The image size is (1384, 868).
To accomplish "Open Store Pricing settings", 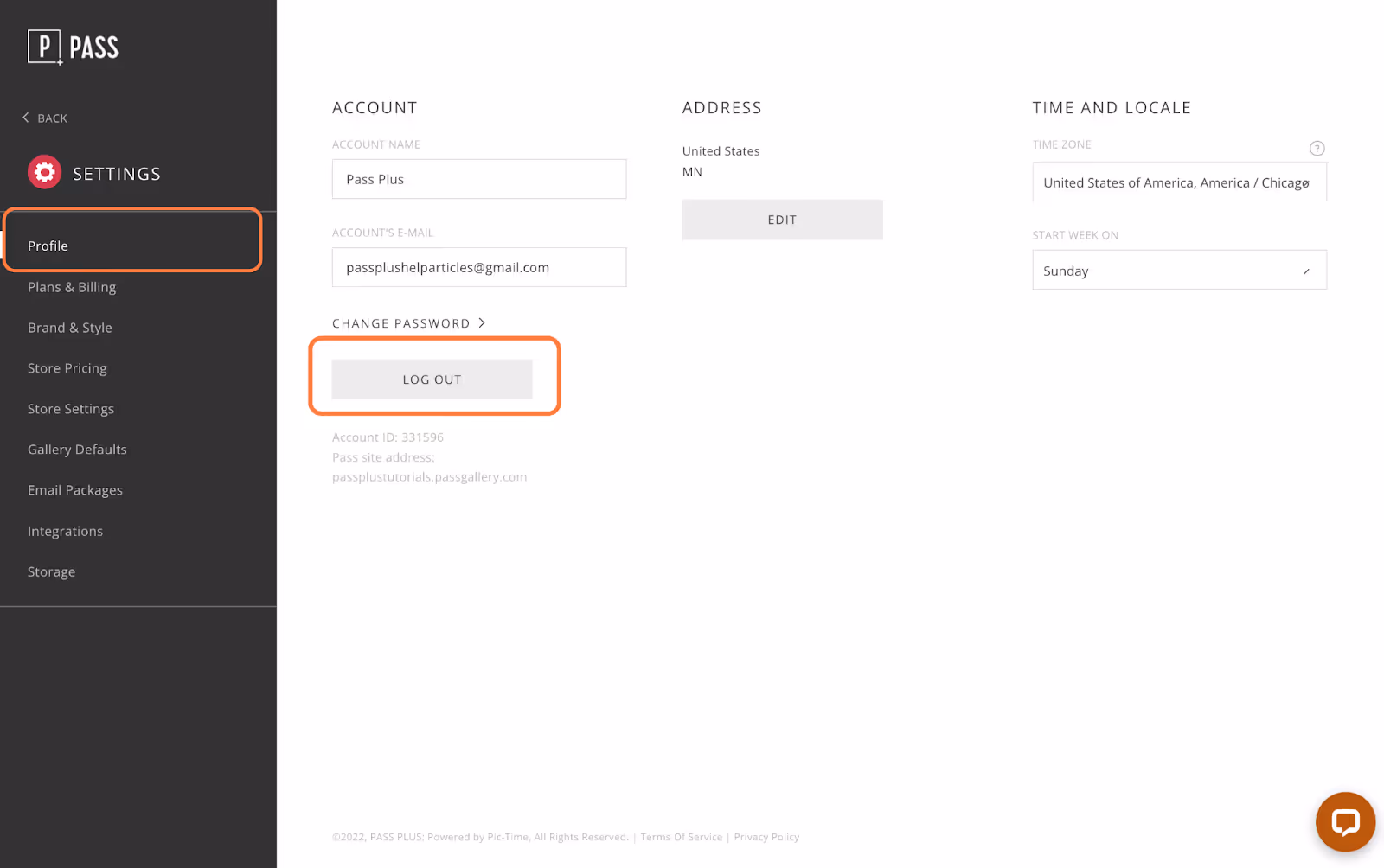I will (67, 368).
